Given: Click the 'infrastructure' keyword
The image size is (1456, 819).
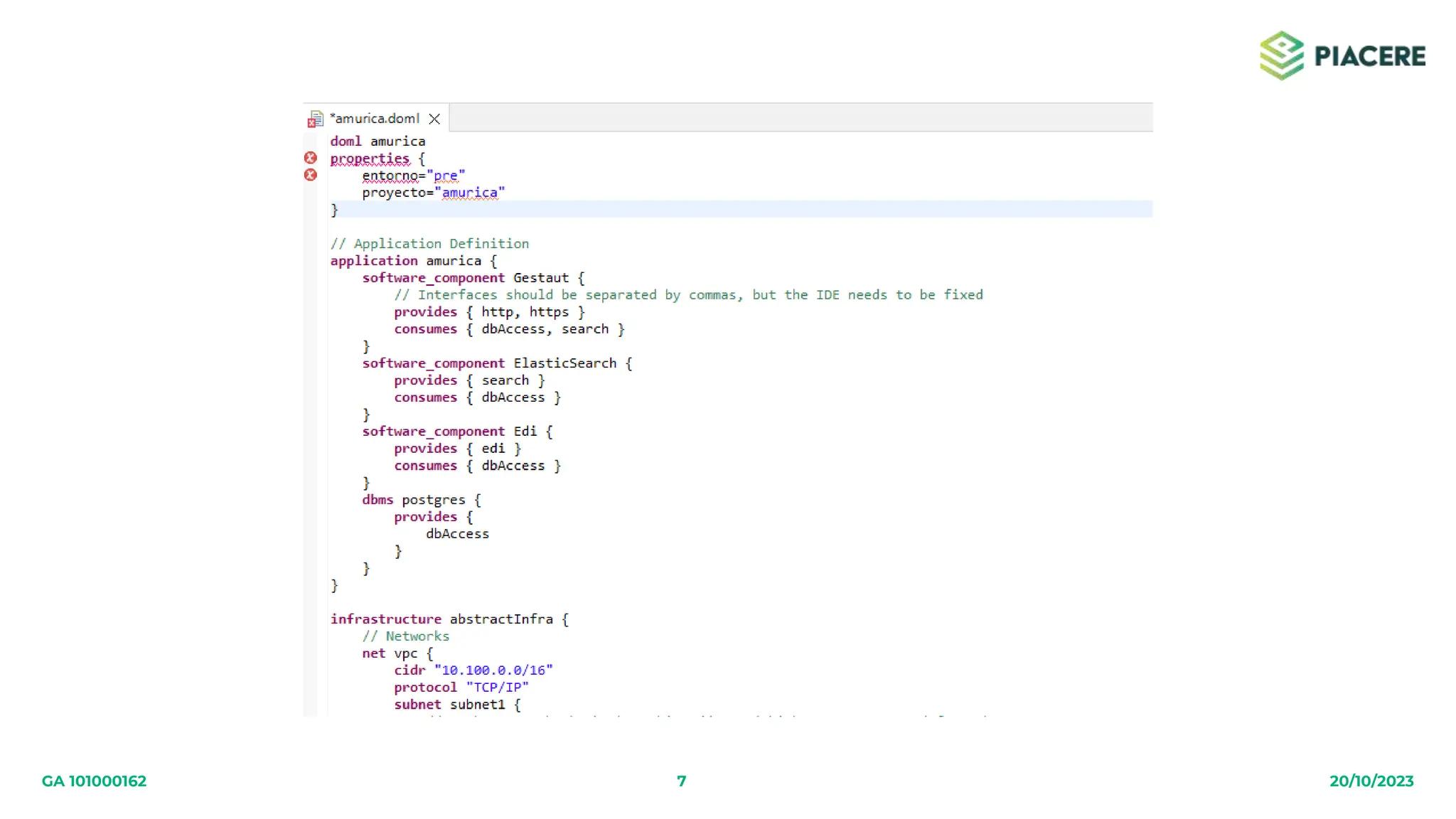Looking at the screenshot, I should (x=385, y=619).
